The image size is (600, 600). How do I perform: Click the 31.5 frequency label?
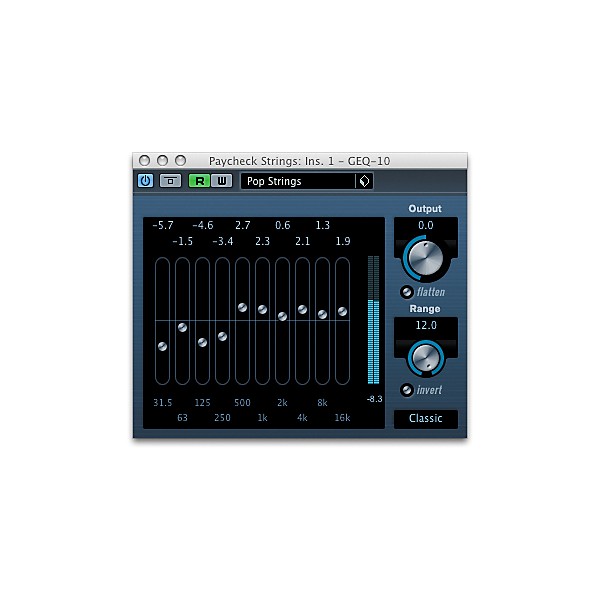163,403
